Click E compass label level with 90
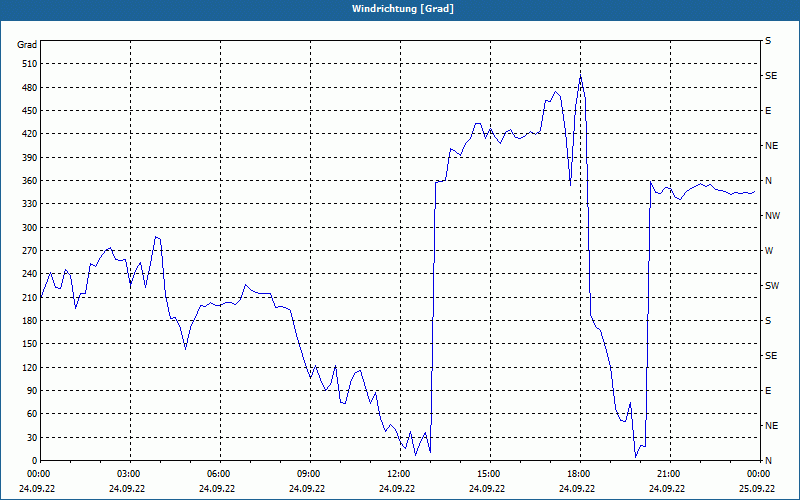 [x=768, y=391]
